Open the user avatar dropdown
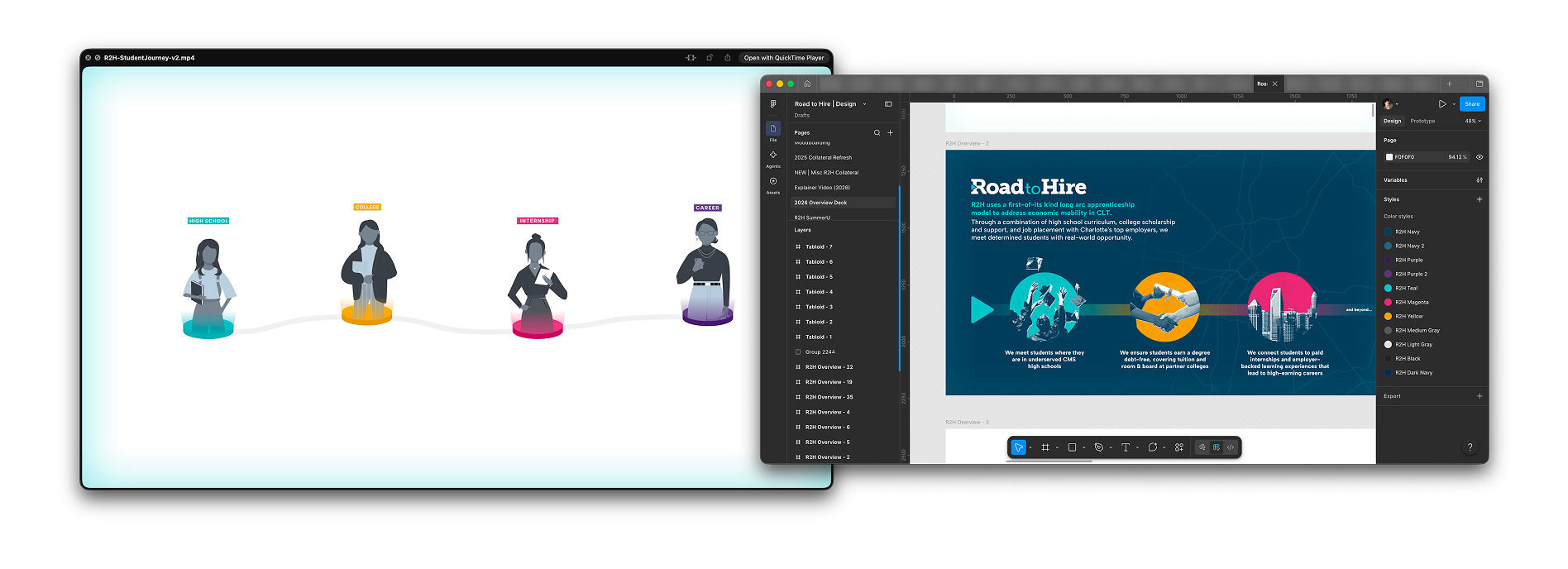The height and width of the screenshot is (569, 1568). pyautogui.click(x=1390, y=104)
